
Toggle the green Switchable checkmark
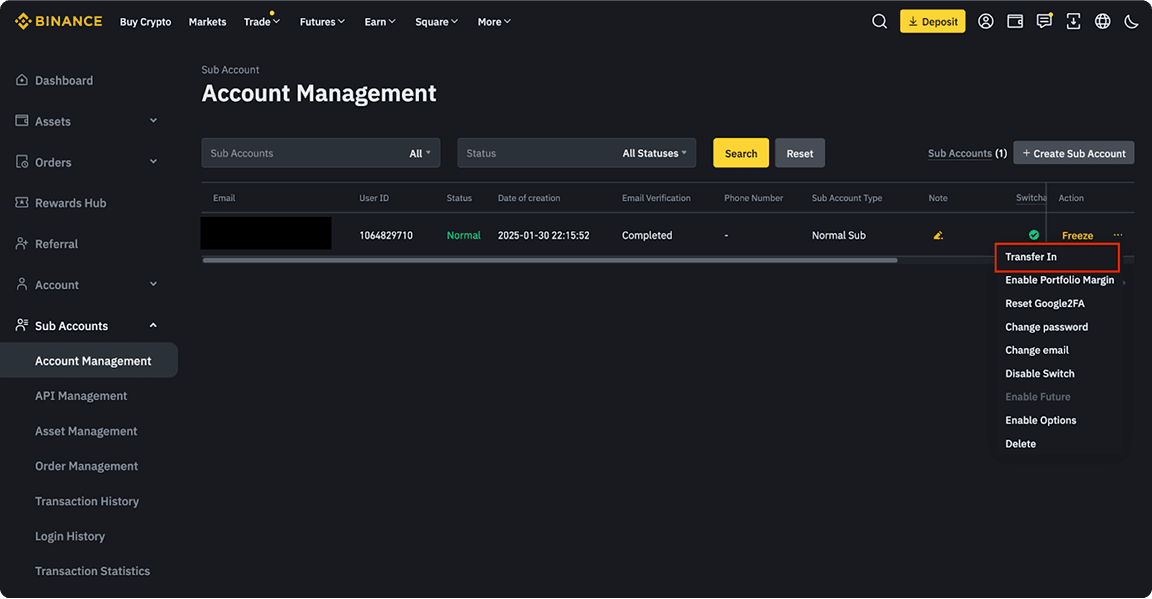(1033, 235)
